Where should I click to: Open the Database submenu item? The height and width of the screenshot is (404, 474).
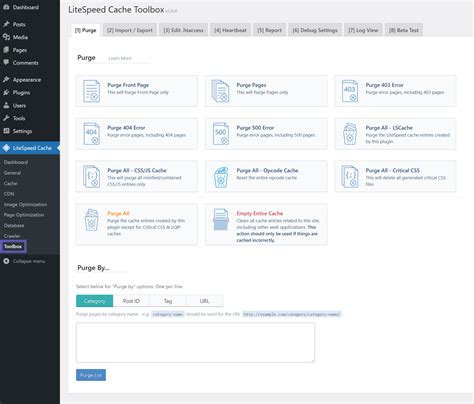point(14,225)
